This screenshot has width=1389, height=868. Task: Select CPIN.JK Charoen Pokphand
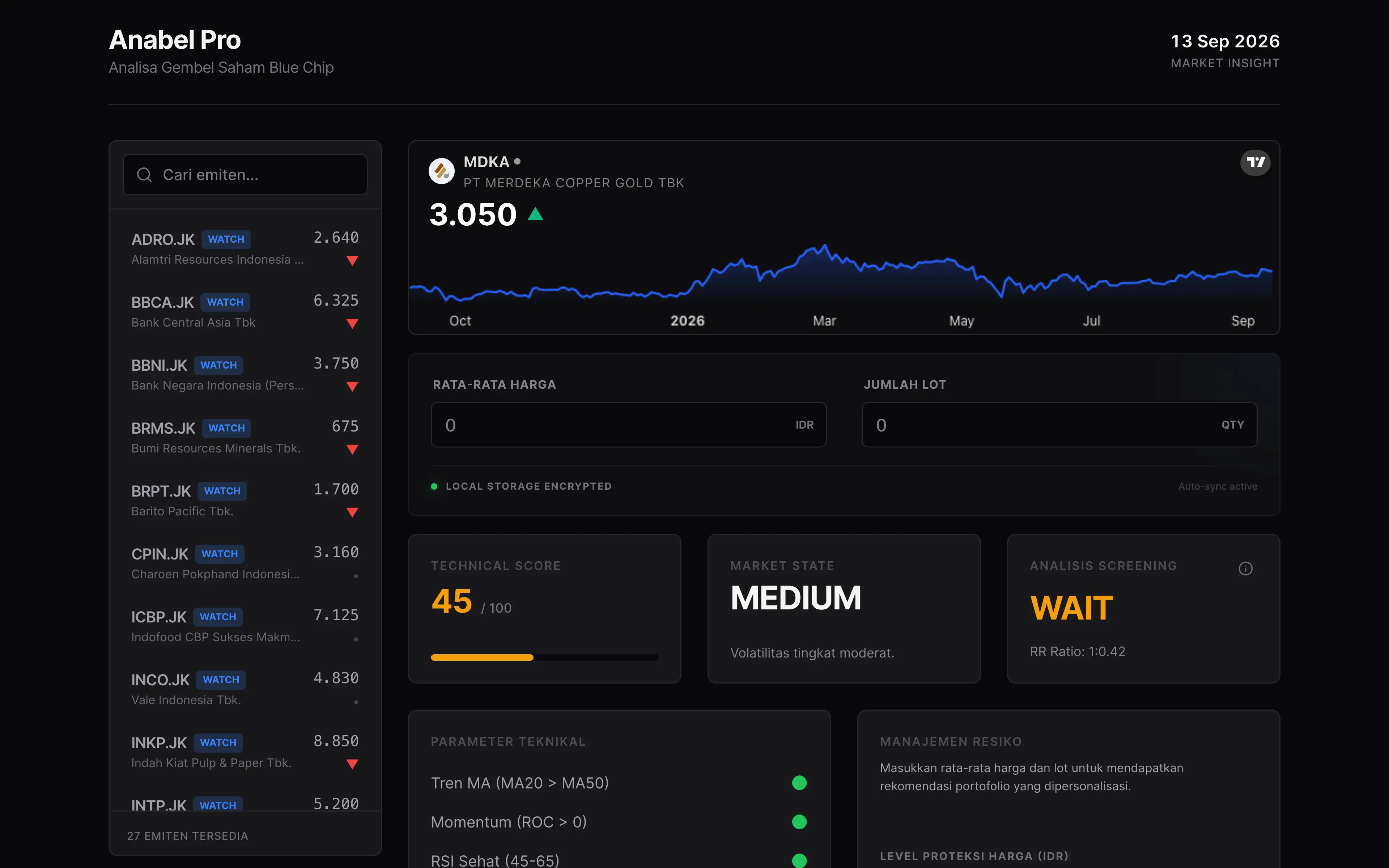(x=245, y=564)
